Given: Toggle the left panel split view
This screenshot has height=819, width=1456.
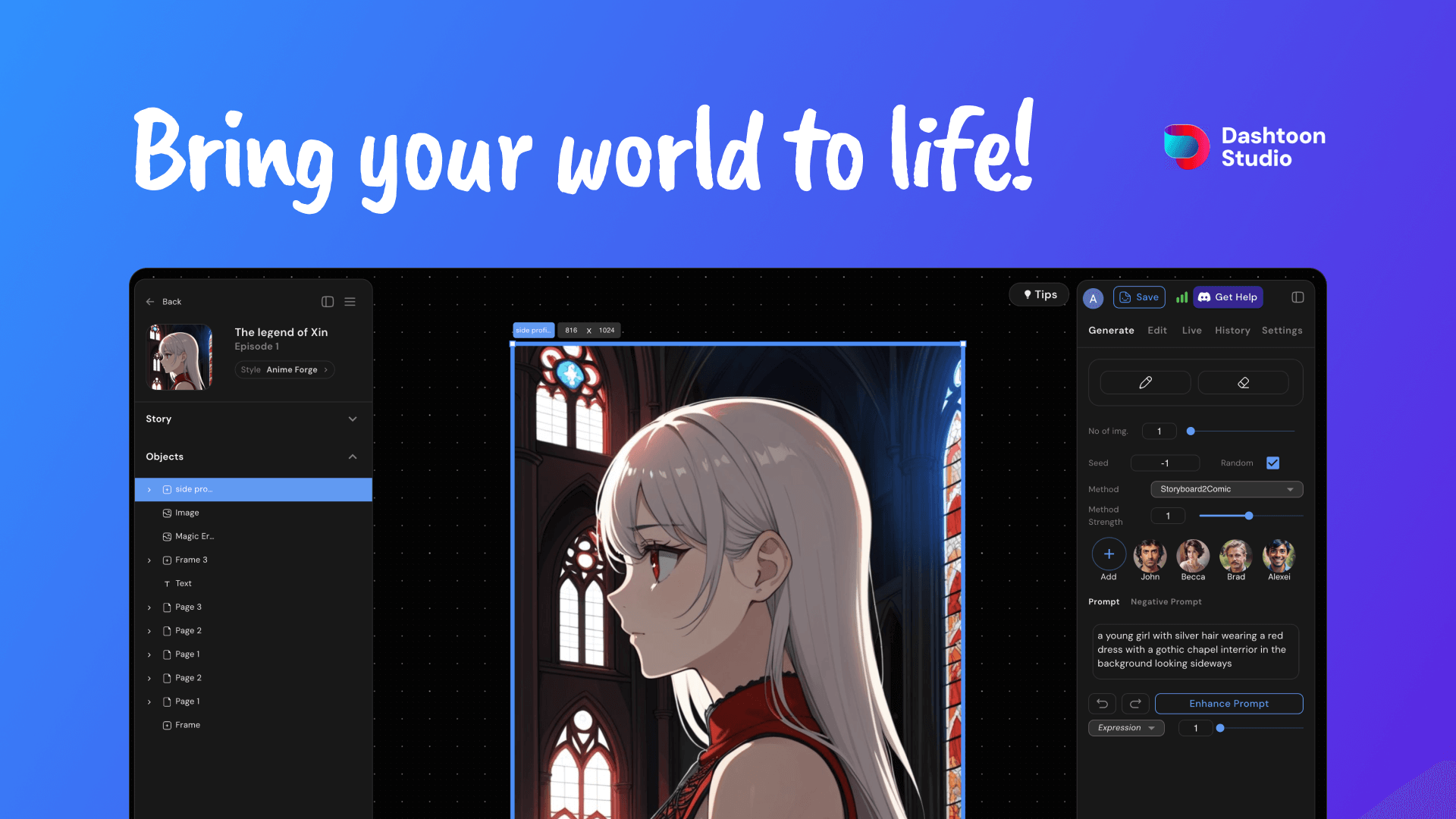Looking at the screenshot, I should 327,301.
